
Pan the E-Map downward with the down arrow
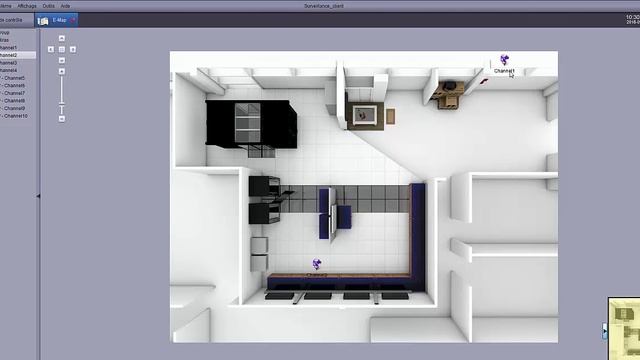62,60
